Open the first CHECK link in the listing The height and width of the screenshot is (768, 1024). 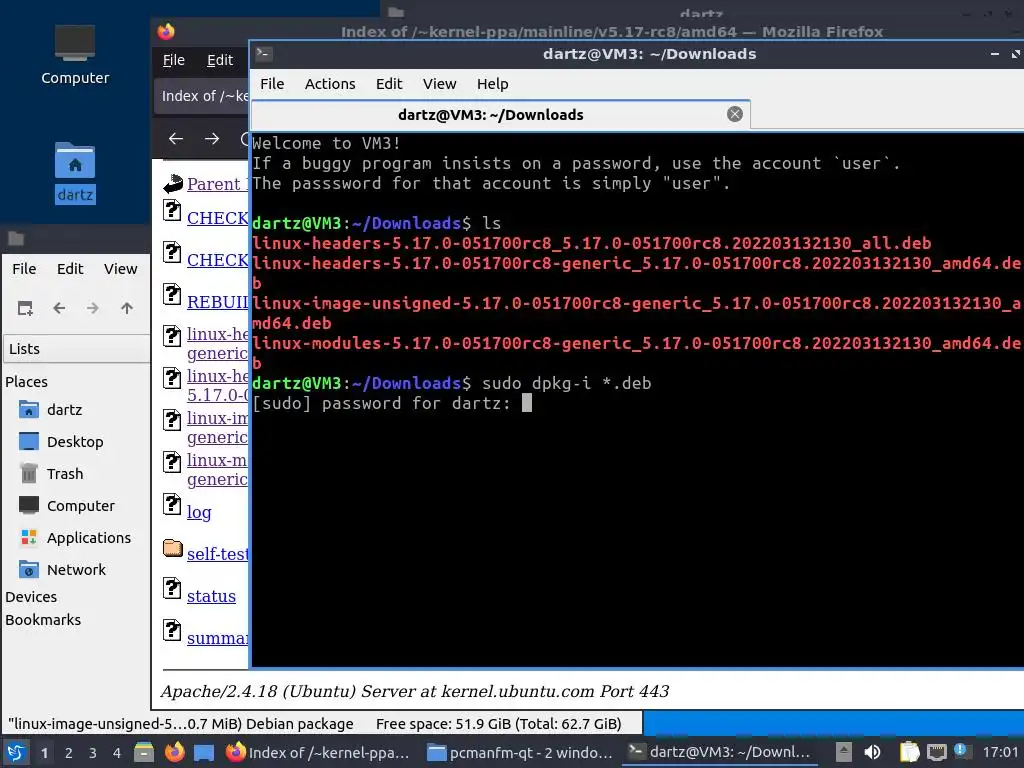[217, 218]
